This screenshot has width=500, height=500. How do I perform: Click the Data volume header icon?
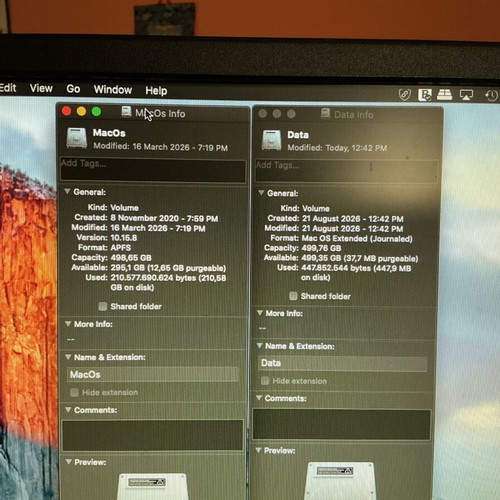point(271,140)
